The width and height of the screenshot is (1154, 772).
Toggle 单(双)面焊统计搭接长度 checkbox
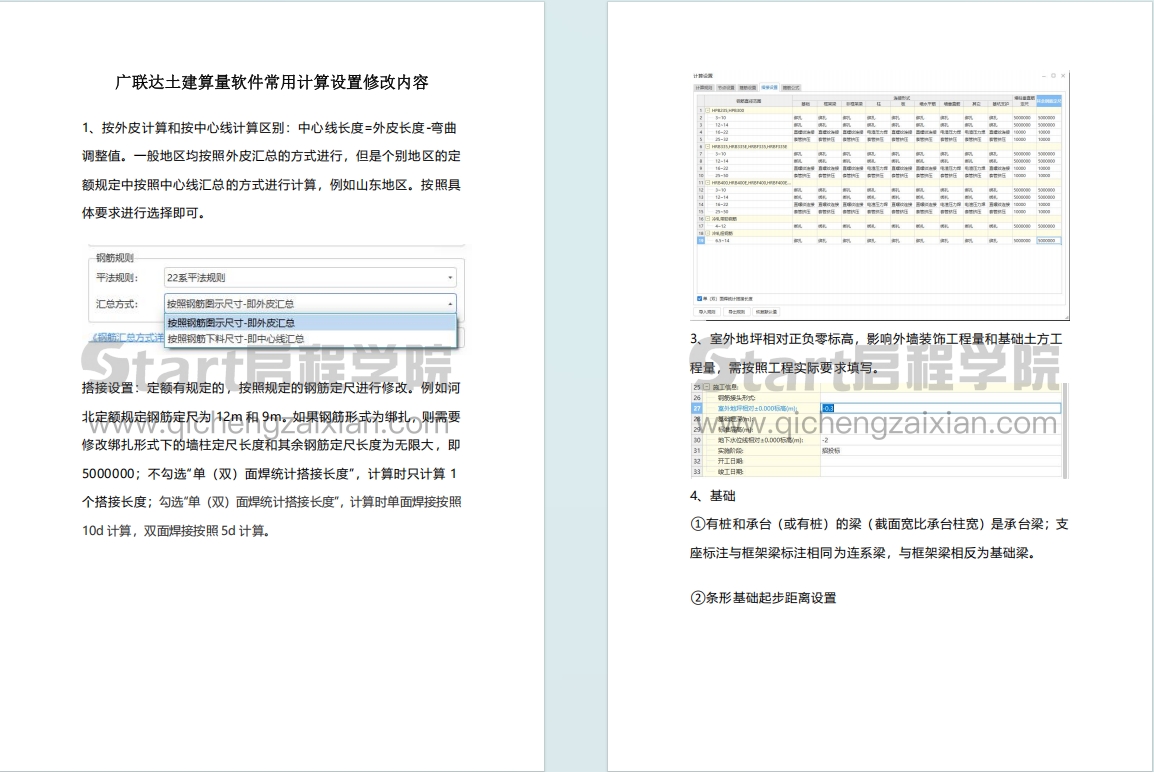pos(699,298)
